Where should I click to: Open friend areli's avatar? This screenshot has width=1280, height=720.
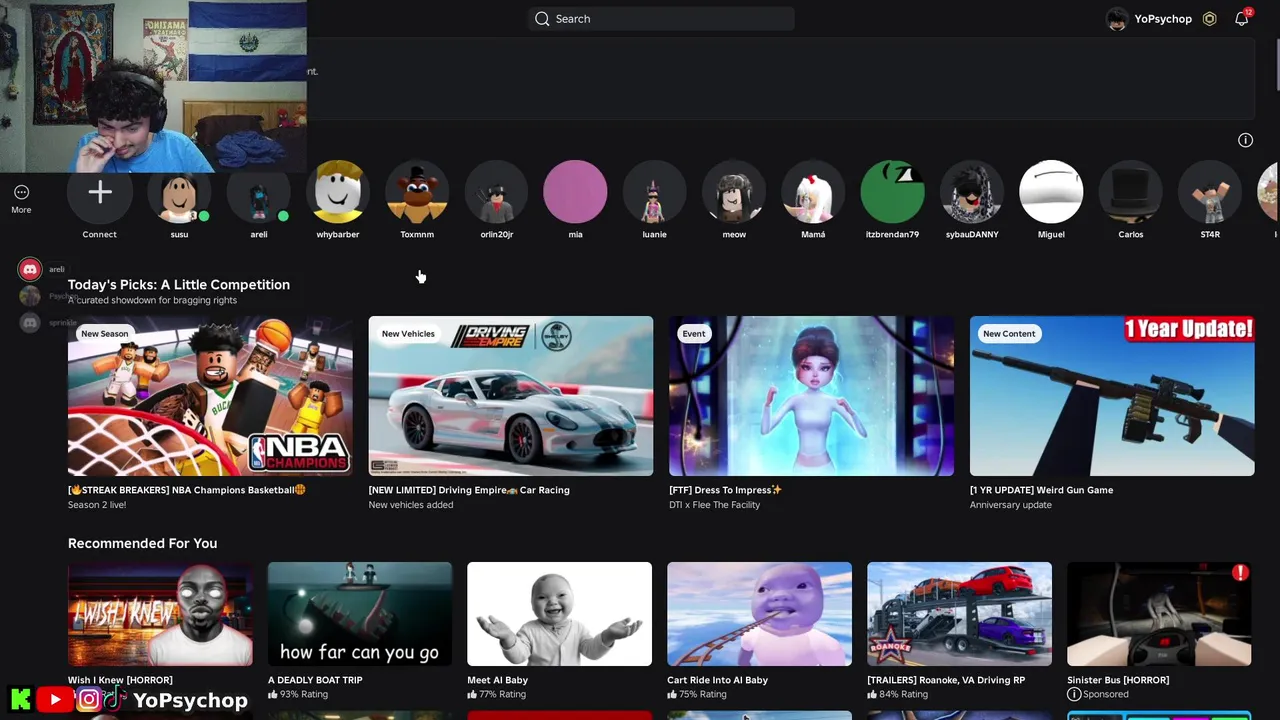[259, 192]
